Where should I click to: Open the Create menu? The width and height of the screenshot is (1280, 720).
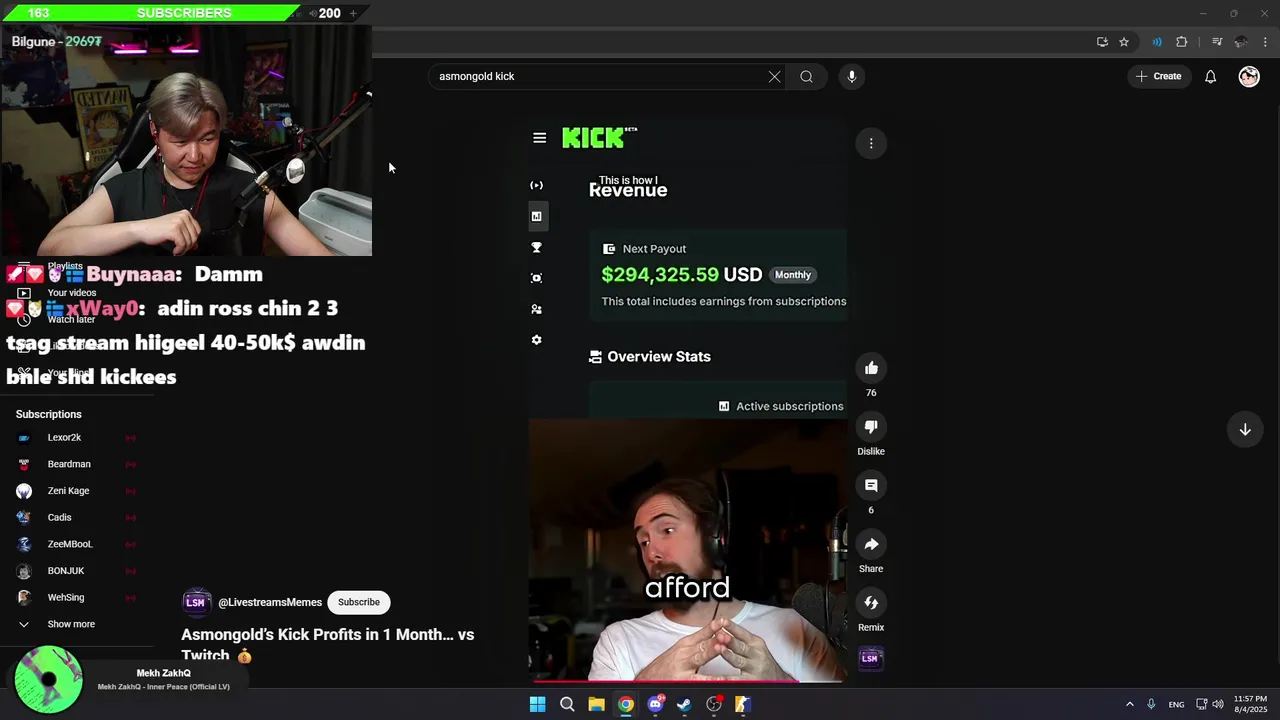(1158, 76)
